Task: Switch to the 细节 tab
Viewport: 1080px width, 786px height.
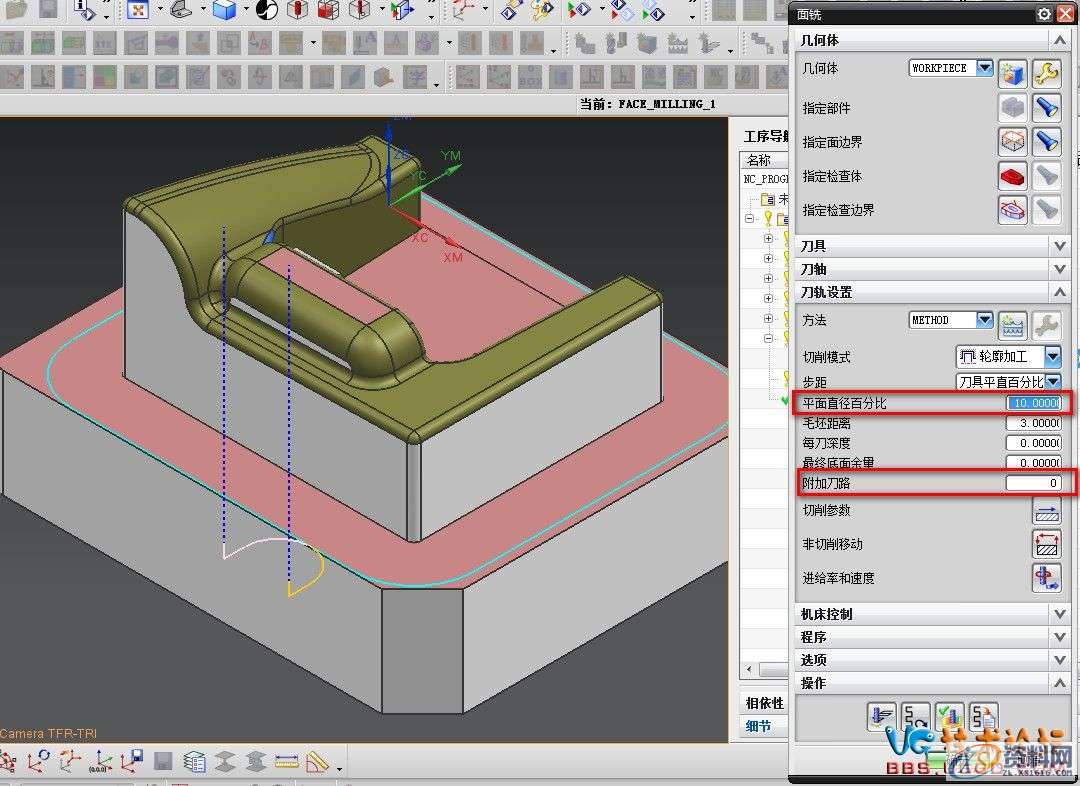Action: point(759,726)
